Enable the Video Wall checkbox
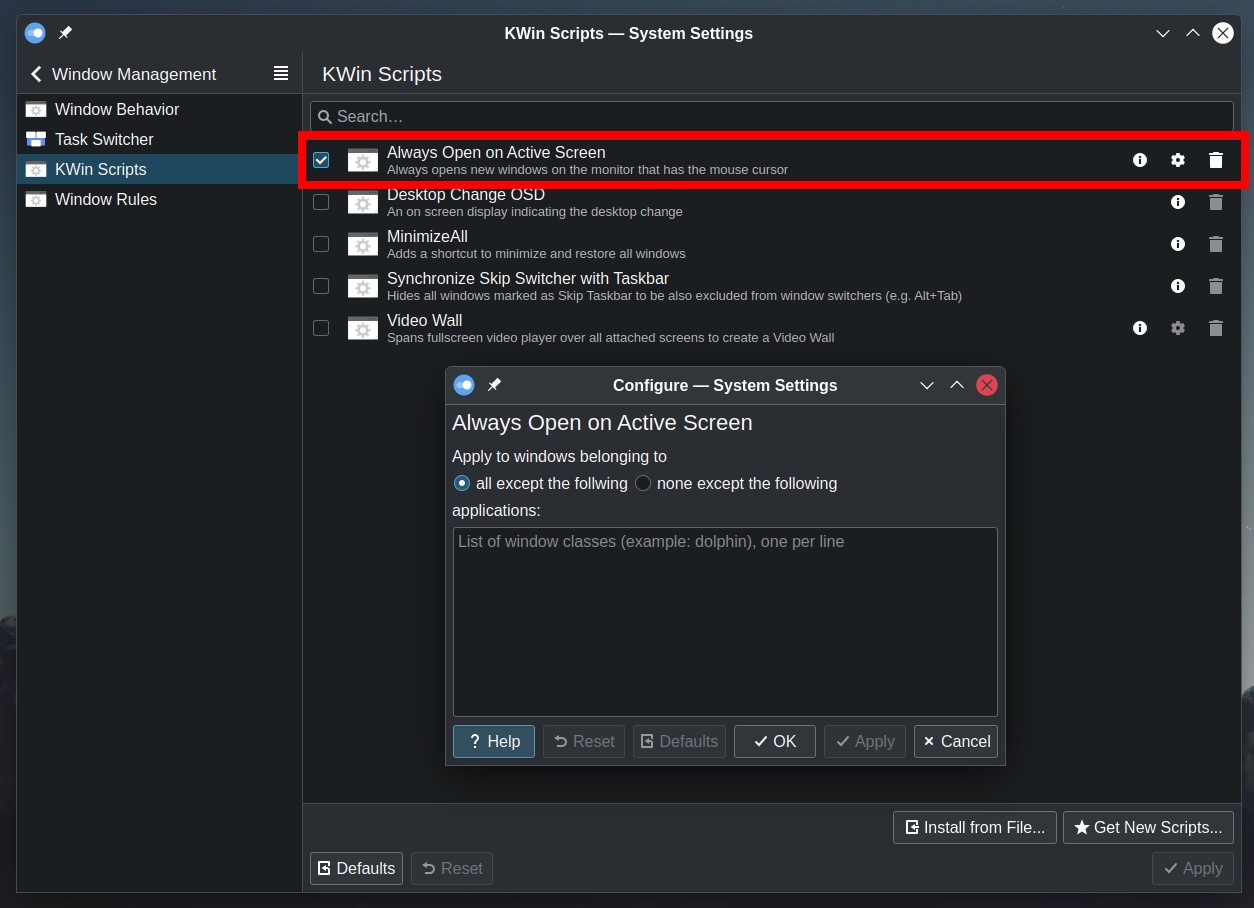This screenshot has width=1254, height=908. pyautogui.click(x=321, y=328)
